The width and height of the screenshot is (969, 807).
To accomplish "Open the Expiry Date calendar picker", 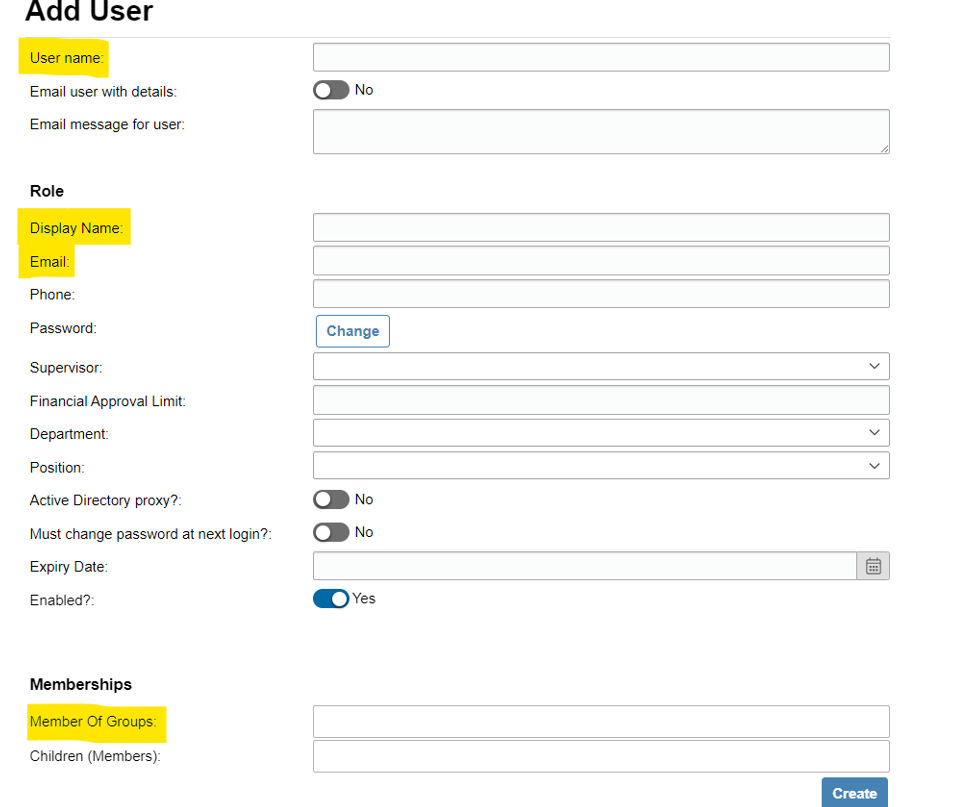I will point(873,566).
